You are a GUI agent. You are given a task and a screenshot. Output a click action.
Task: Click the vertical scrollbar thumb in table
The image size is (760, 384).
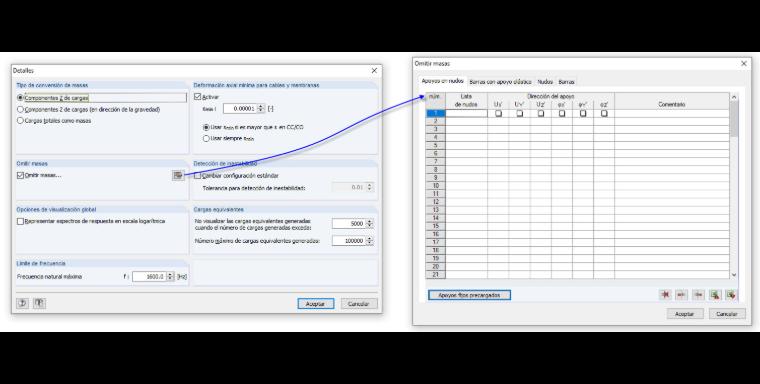pyautogui.click(x=733, y=119)
